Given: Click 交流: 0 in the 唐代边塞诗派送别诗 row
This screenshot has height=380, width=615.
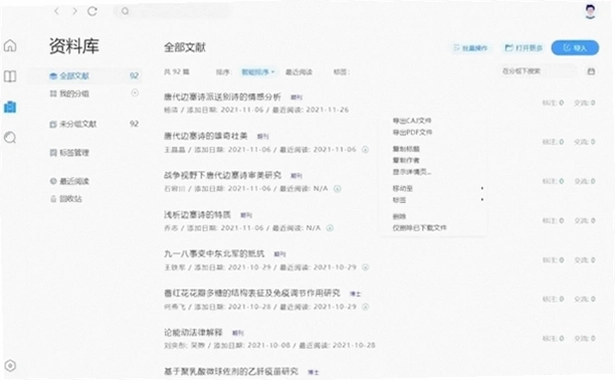Looking at the screenshot, I should coord(585,103).
